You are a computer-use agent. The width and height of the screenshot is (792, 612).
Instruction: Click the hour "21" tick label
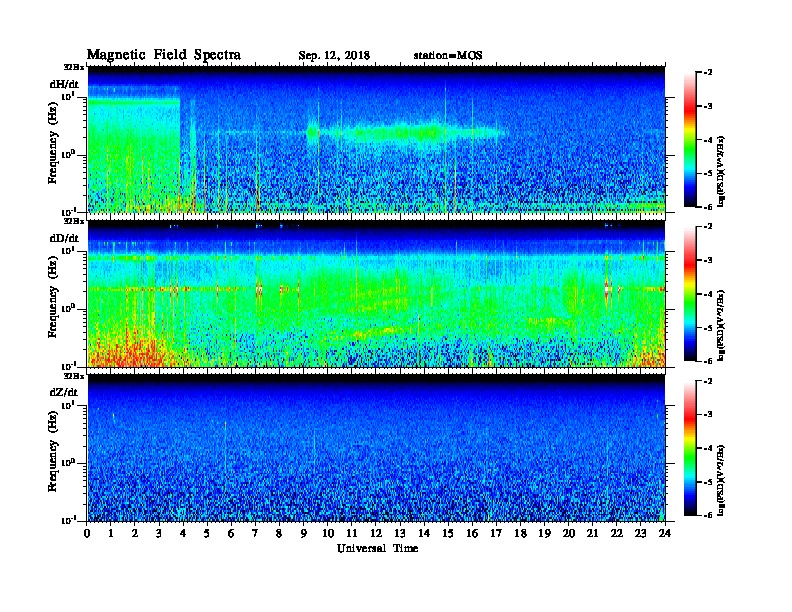(x=592, y=533)
